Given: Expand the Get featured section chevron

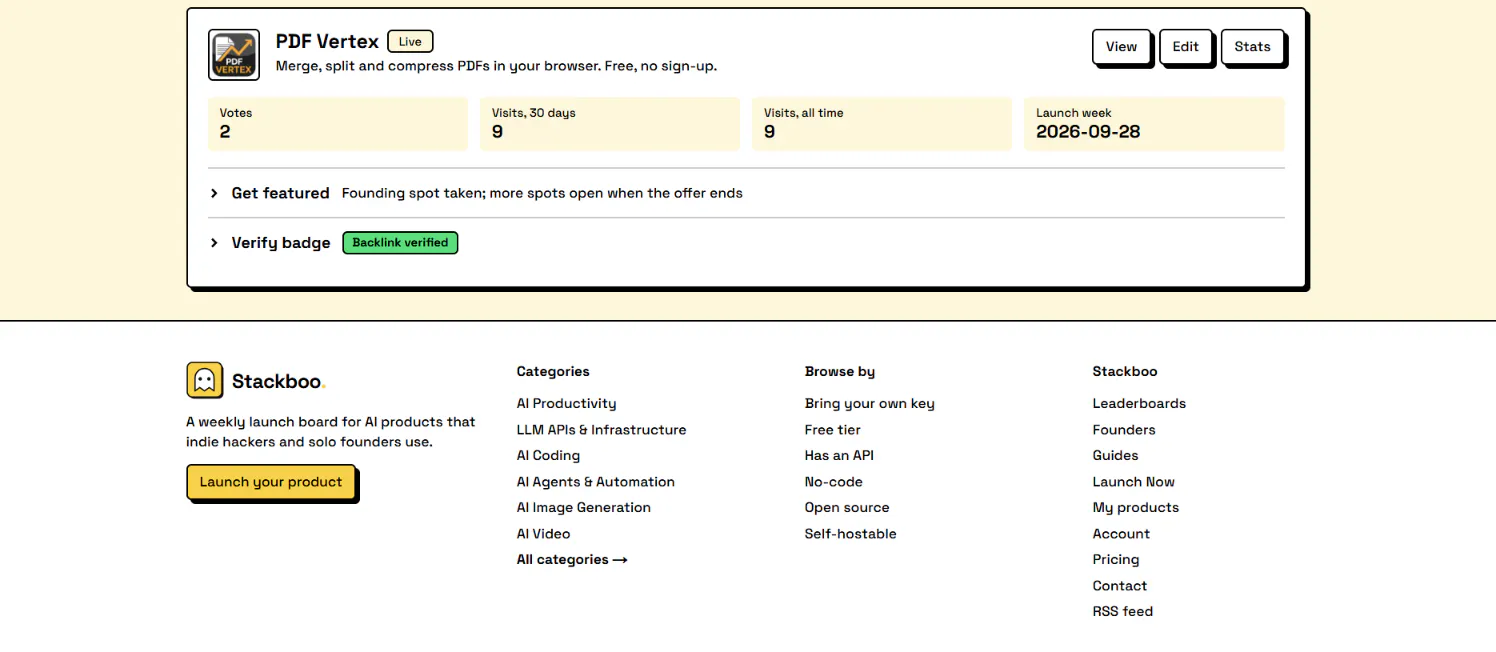Looking at the screenshot, I should [x=214, y=193].
